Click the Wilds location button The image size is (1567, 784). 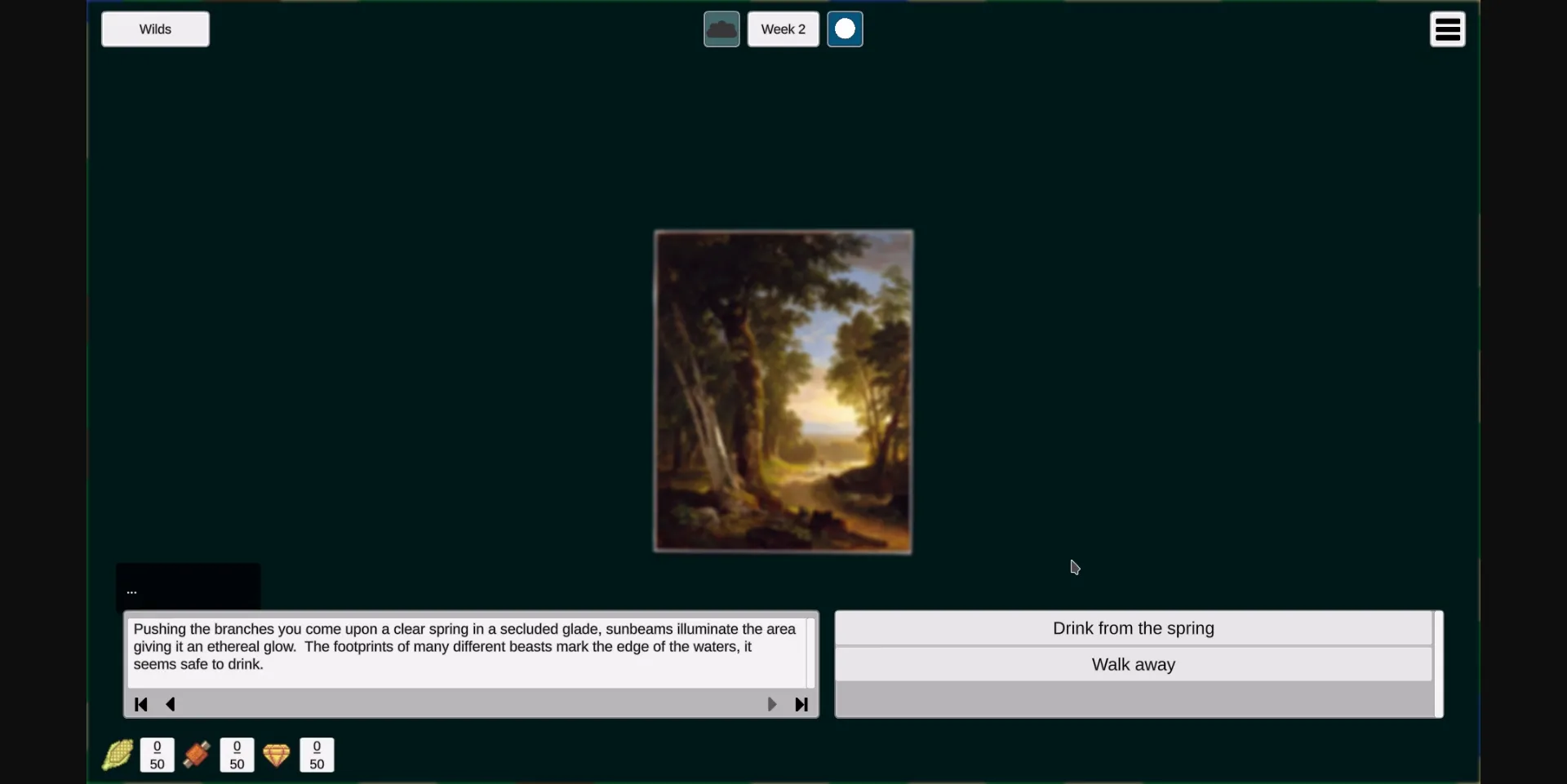(155, 29)
